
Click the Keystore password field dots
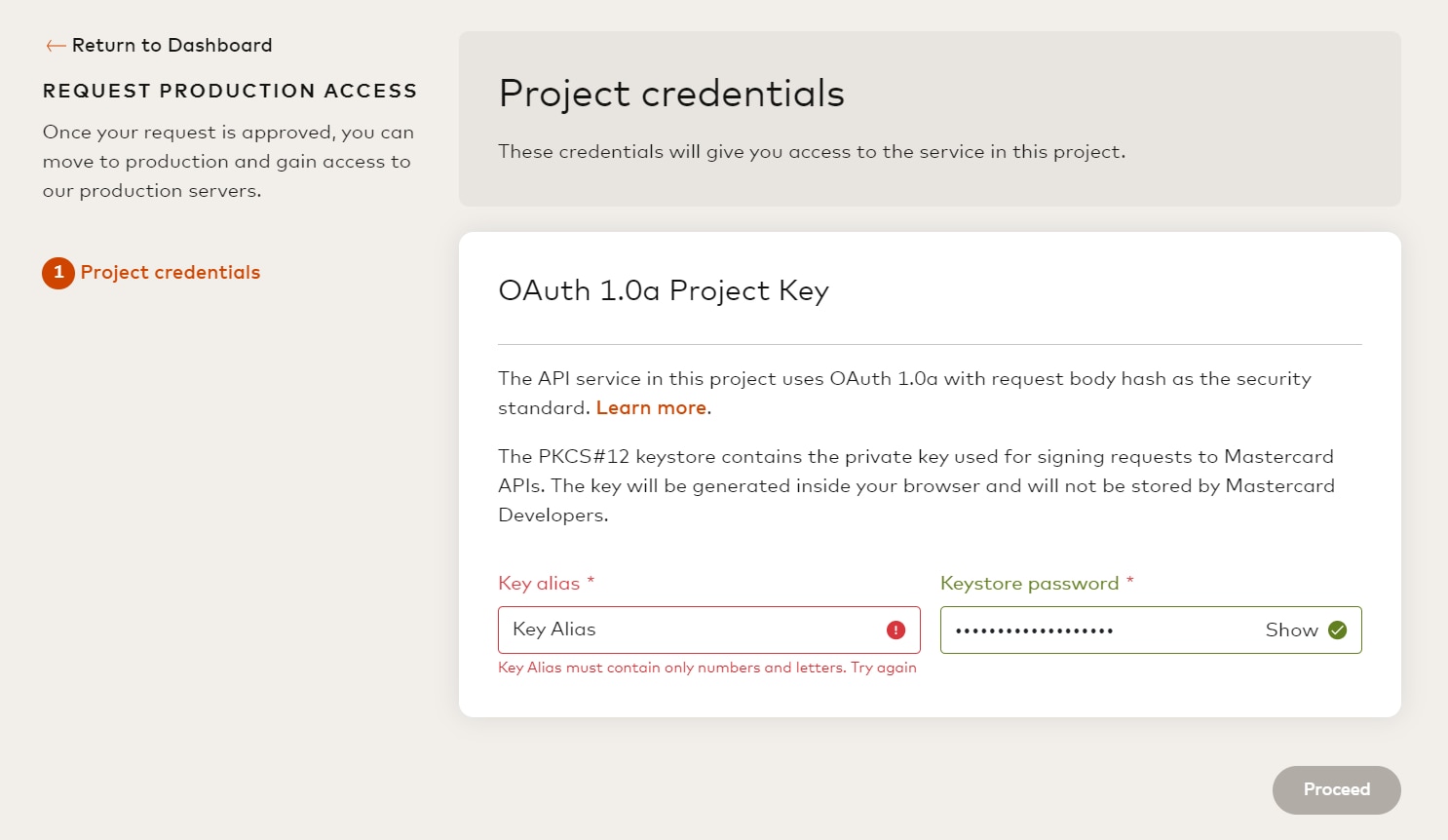(x=1035, y=630)
